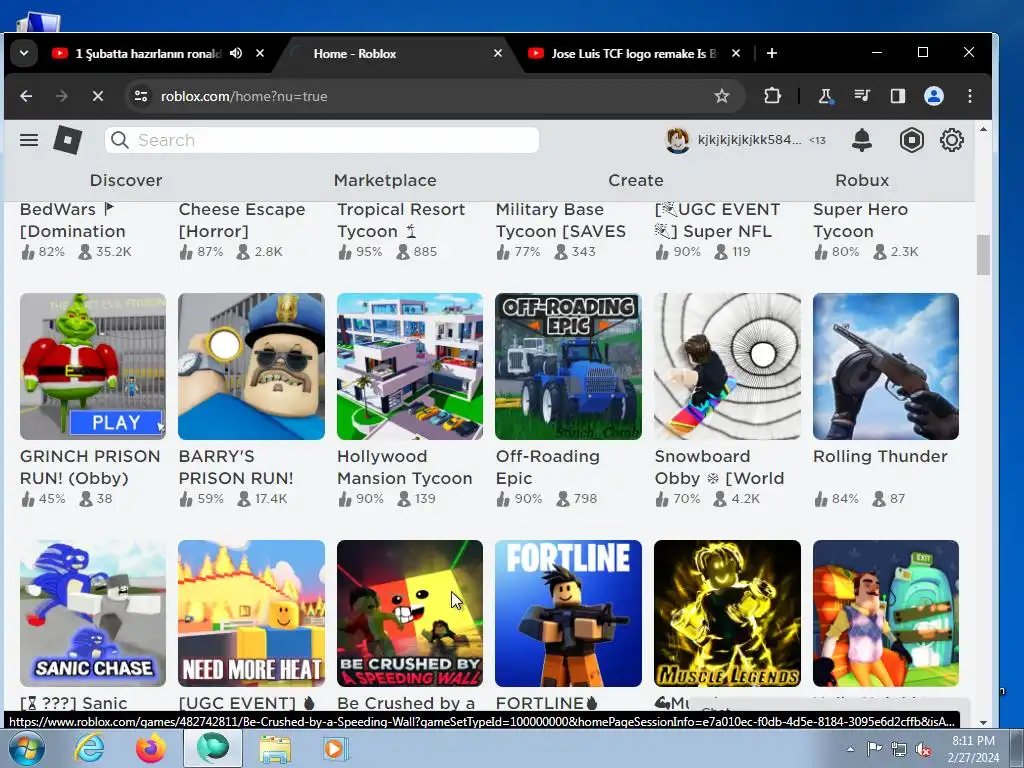Viewport: 1024px width, 768px height.
Task: Open the Discover menu item
Action: (125, 180)
